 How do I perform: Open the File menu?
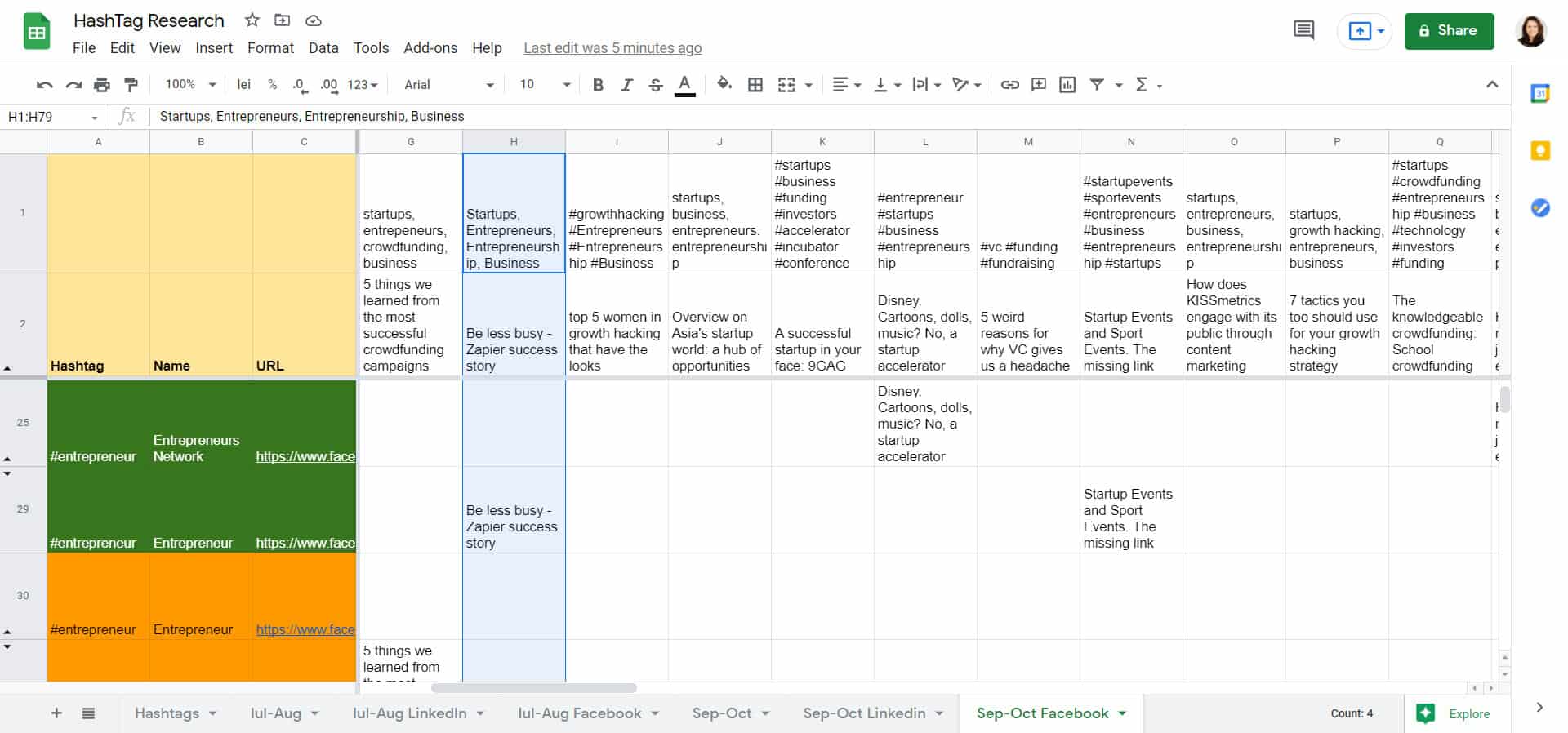pos(84,48)
